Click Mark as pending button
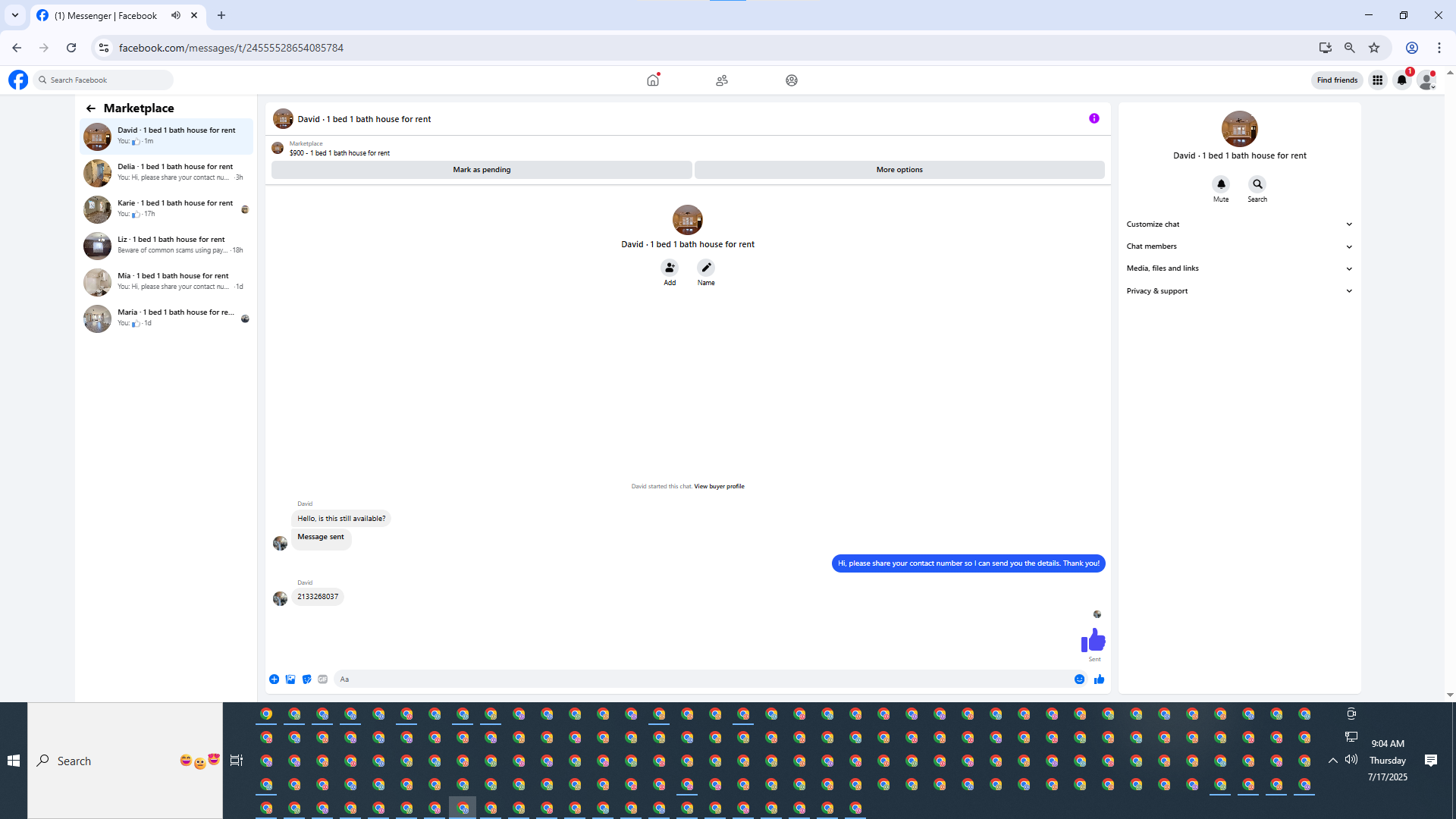The image size is (1456, 819). coord(482,170)
